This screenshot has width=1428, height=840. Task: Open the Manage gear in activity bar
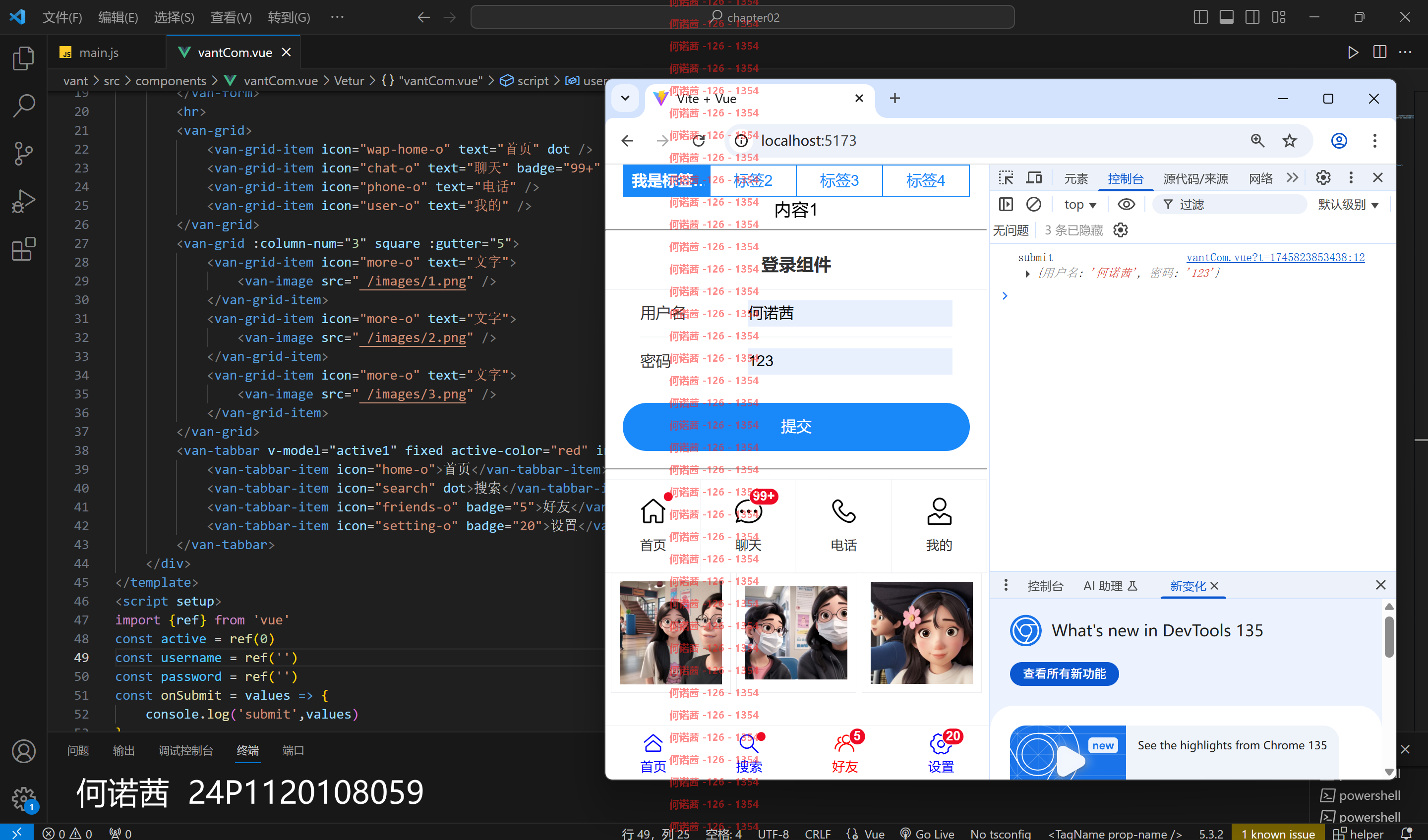click(23, 799)
